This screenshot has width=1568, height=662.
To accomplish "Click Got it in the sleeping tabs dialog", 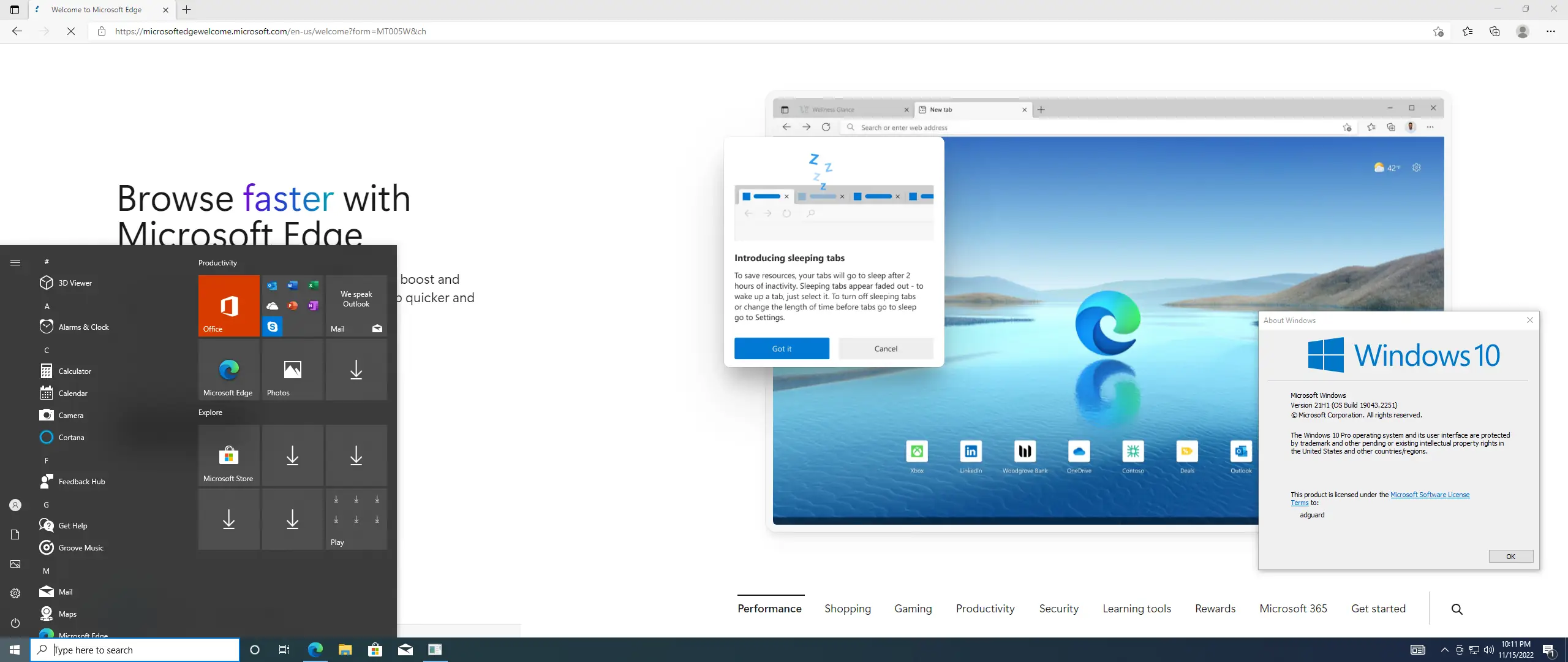I will tap(781, 348).
